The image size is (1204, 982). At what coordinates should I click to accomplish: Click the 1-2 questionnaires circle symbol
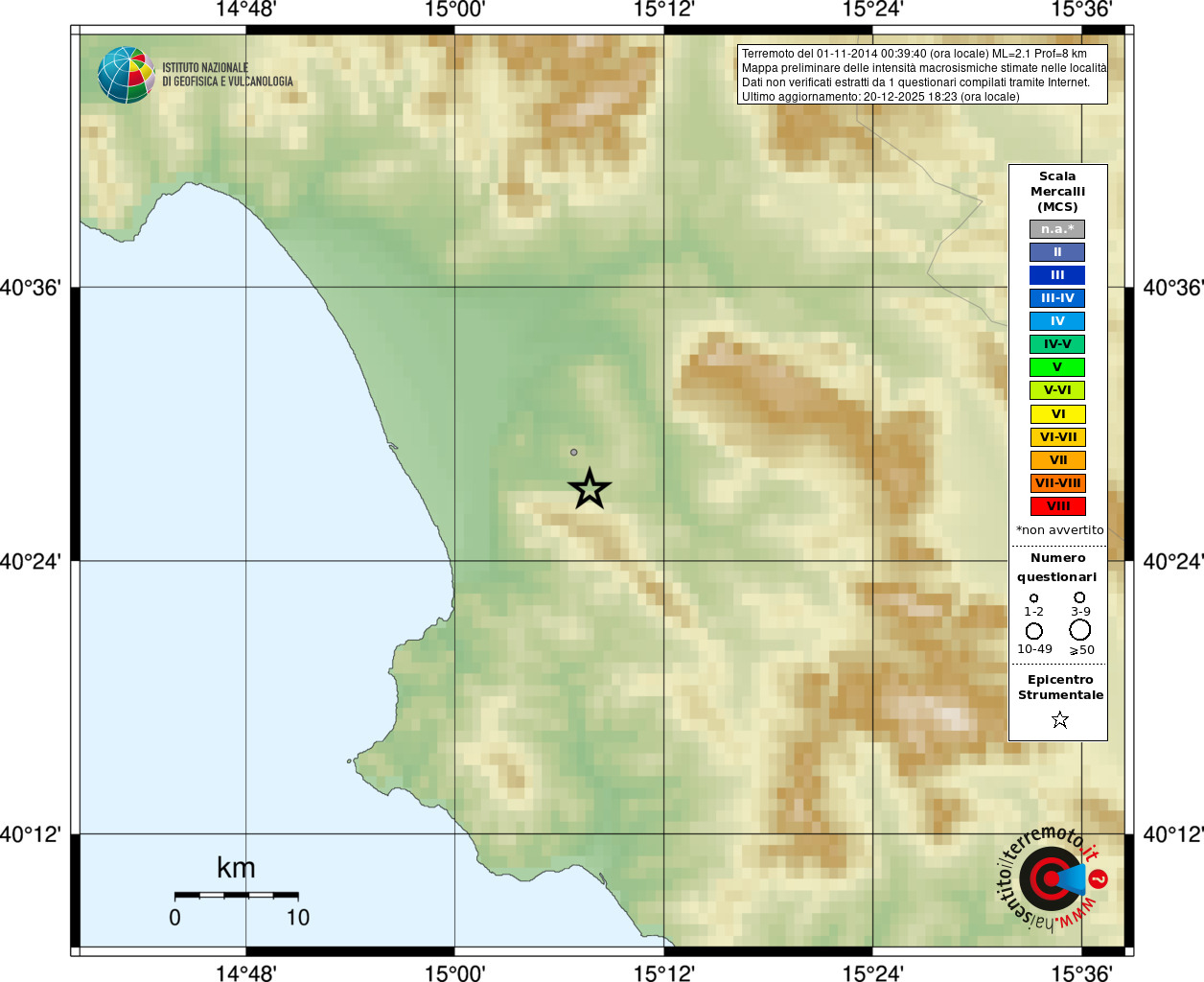1033,597
